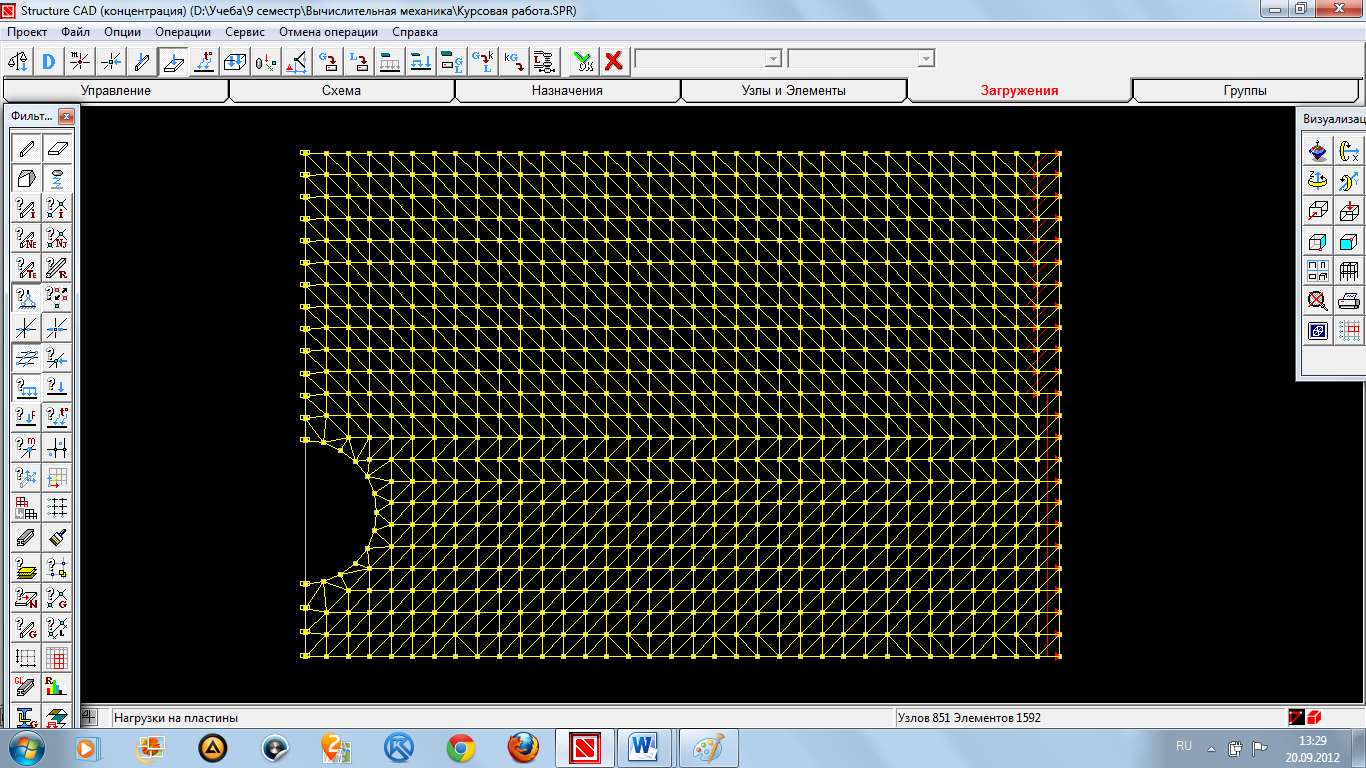This screenshot has width=1366, height=768.
Task: Open the loadings list icon with L
Action: pyautogui.click(x=544, y=61)
